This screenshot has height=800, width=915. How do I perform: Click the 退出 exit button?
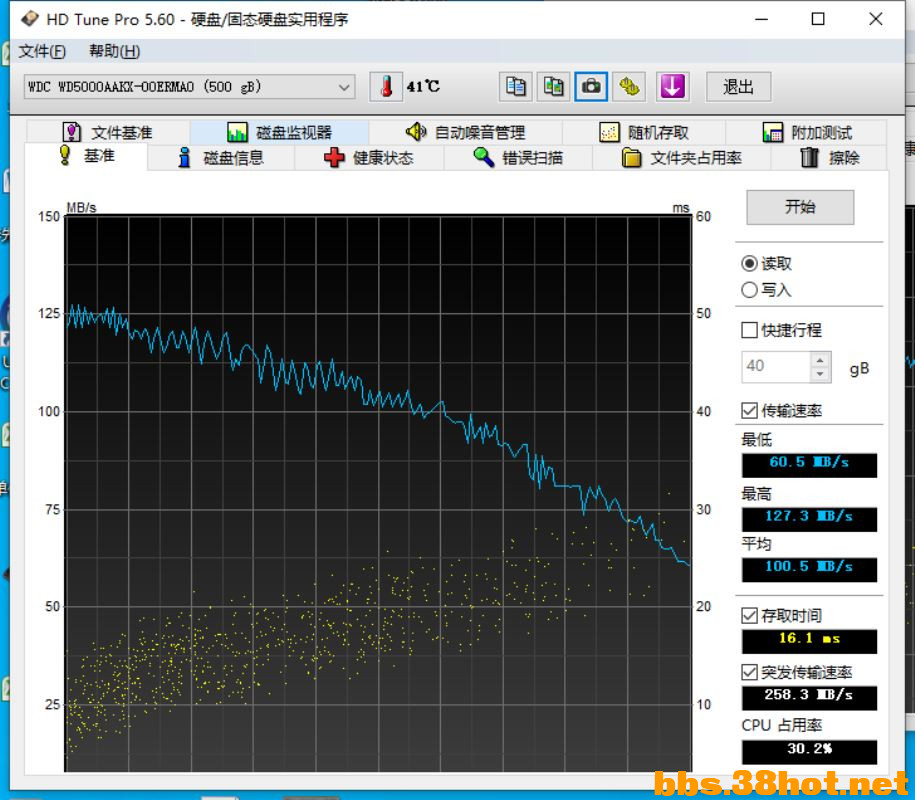[x=738, y=87]
